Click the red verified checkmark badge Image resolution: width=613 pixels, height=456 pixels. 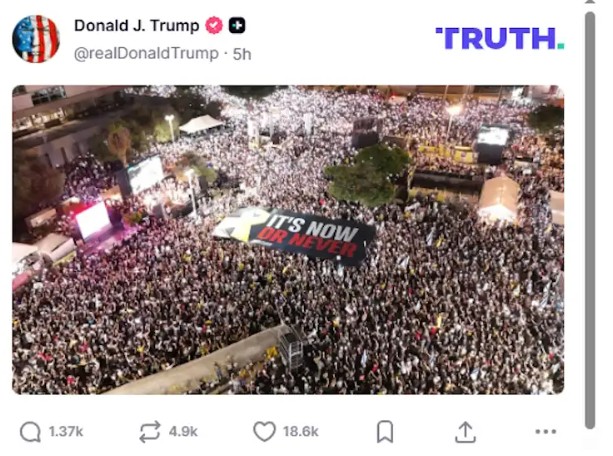pyautogui.click(x=214, y=26)
